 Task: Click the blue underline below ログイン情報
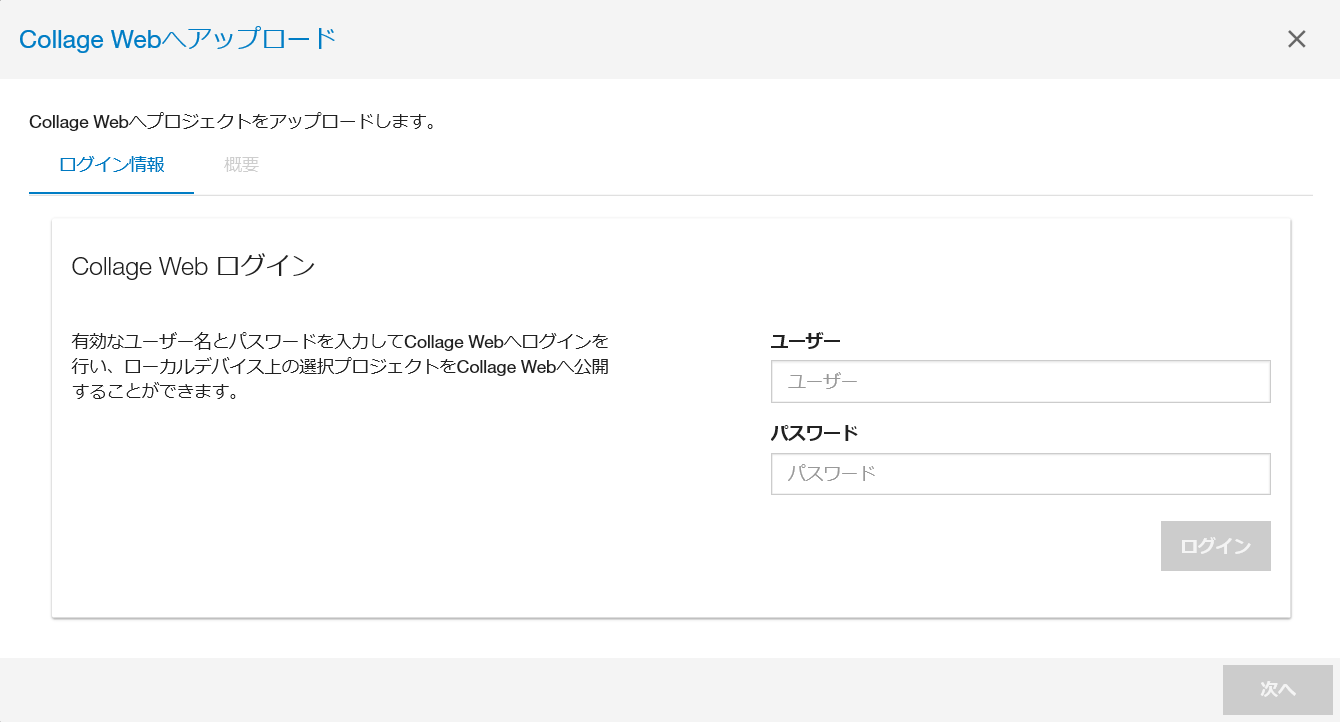[112, 192]
